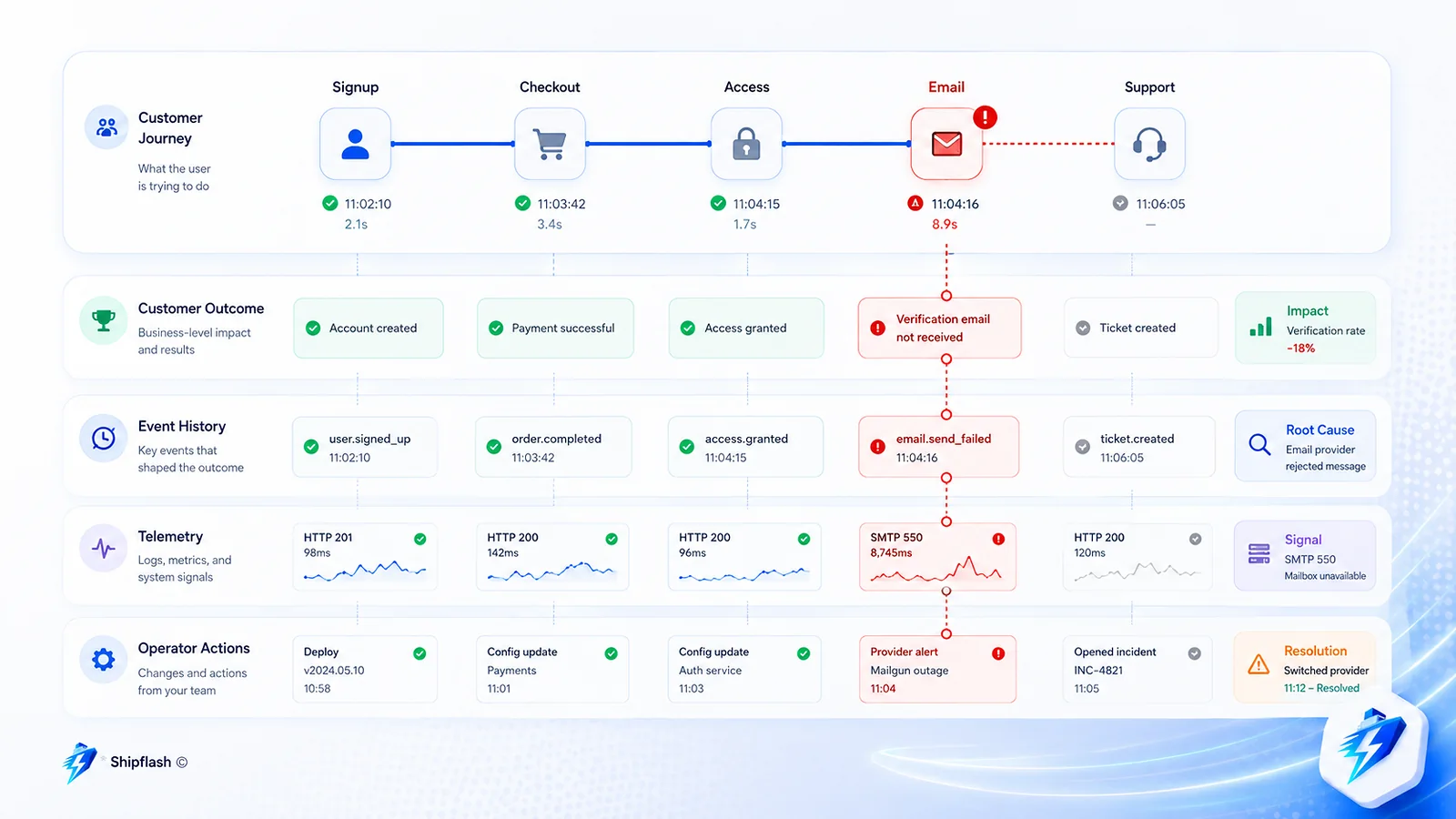Open Config update Auth service card

(744, 669)
